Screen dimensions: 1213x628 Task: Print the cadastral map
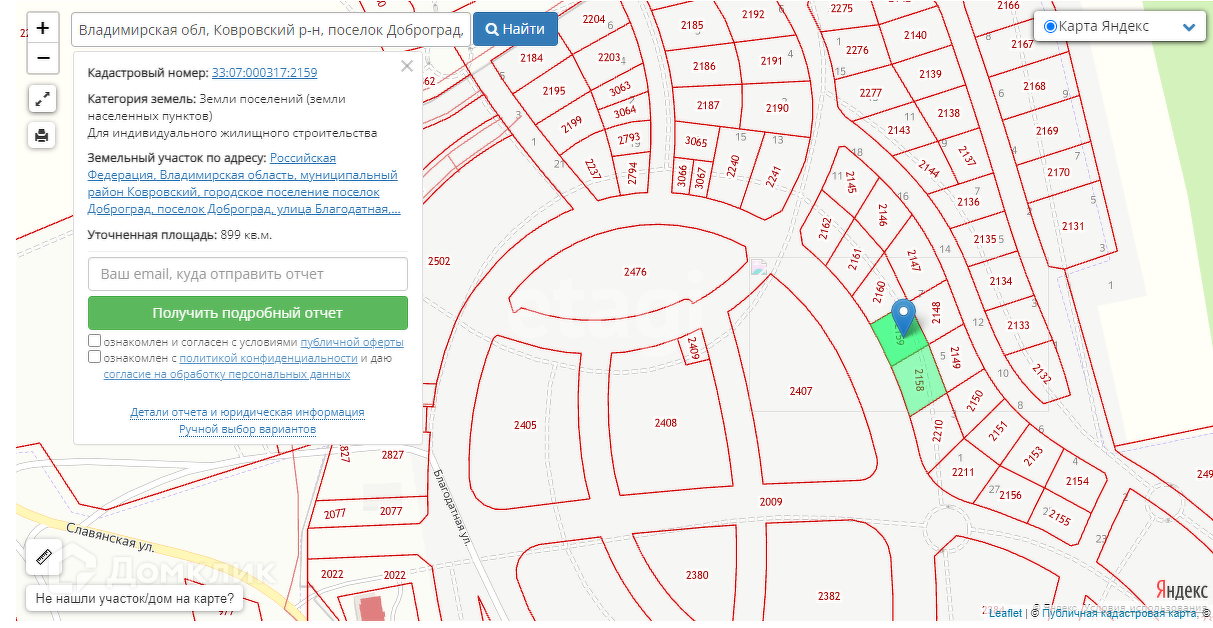42,135
